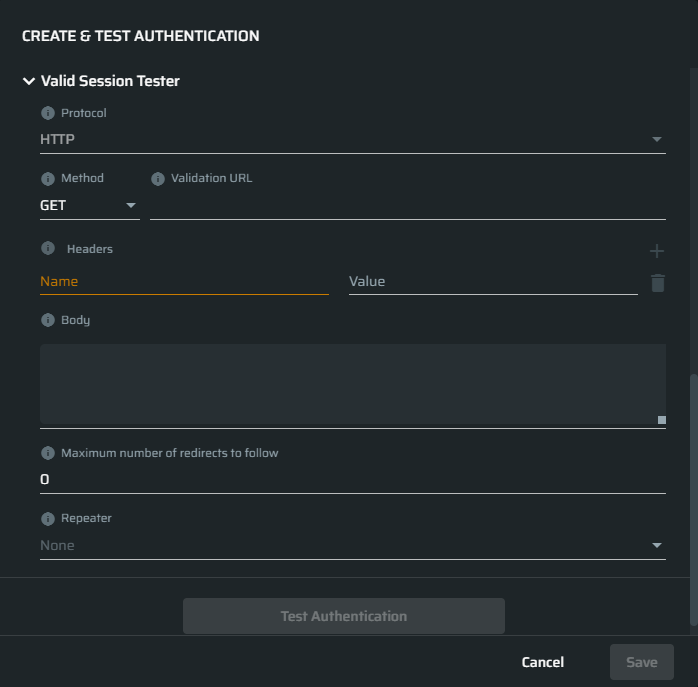This screenshot has width=698, height=687.
Task: Click the header Value field
Action: tap(493, 281)
